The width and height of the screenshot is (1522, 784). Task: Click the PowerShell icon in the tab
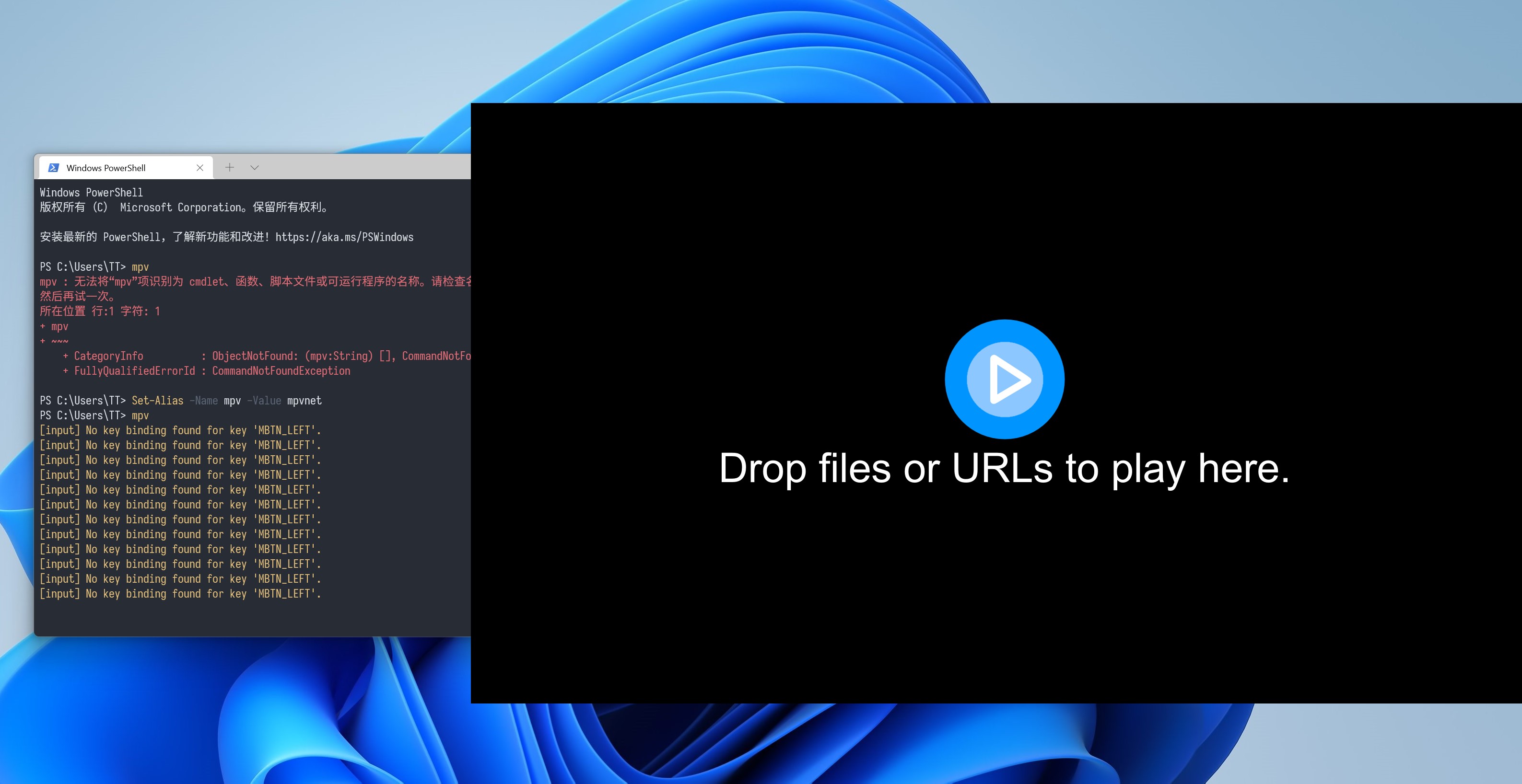(x=53, y=168)
